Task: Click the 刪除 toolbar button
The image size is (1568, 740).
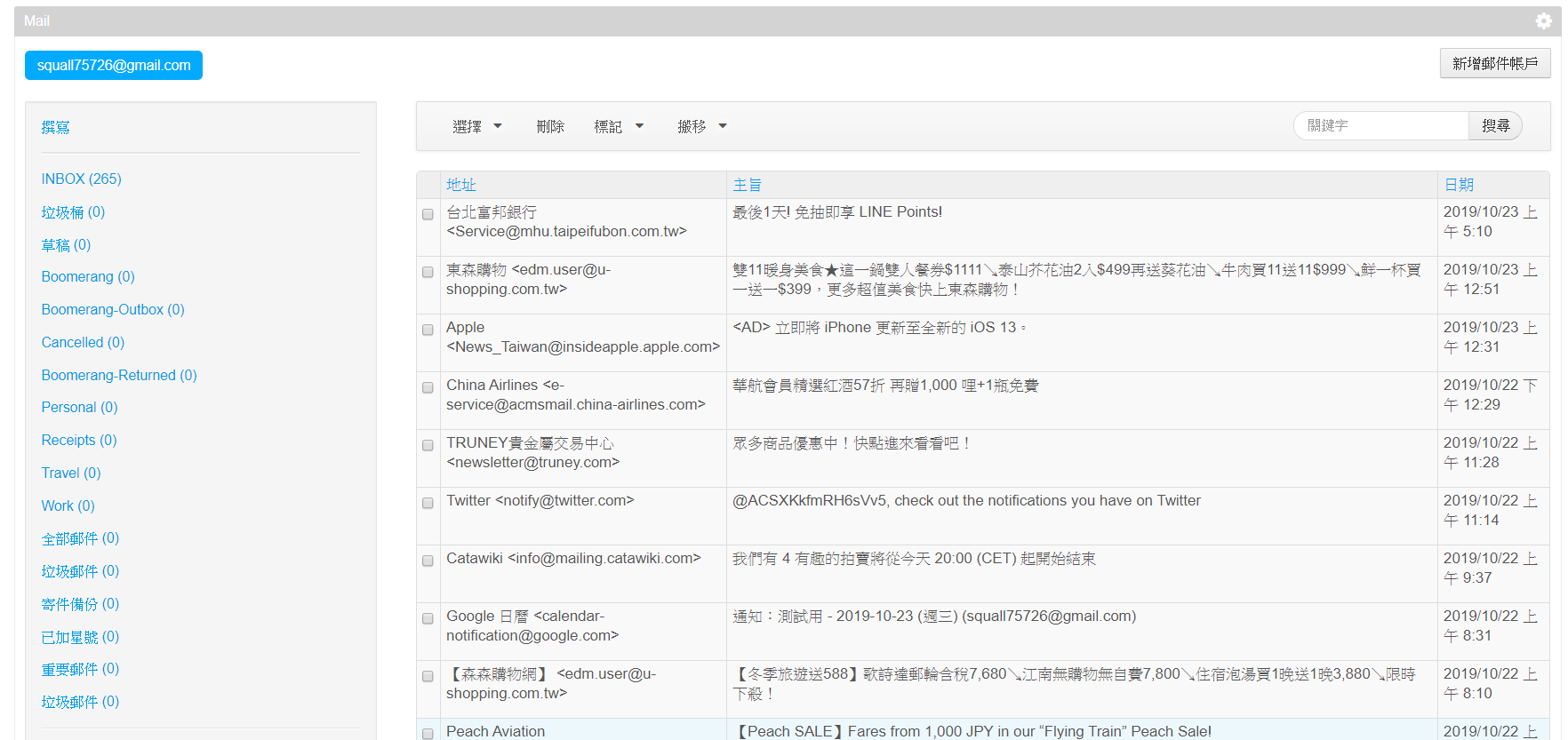Action: click(x=550, y=126)
